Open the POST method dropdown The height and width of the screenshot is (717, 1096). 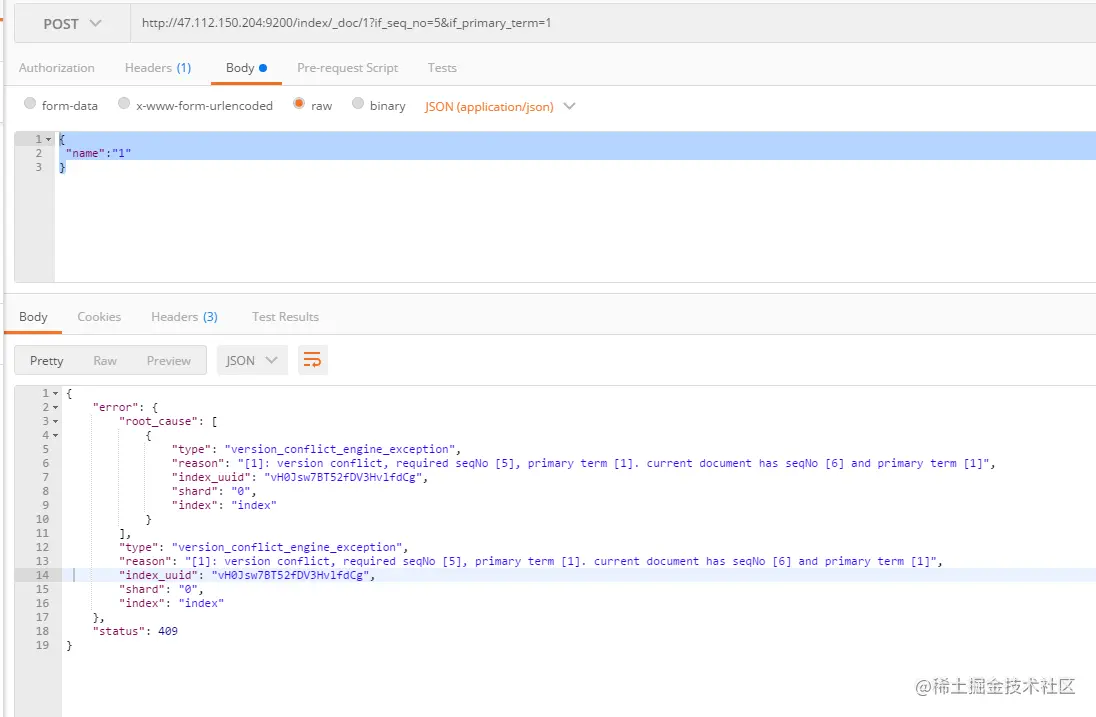coord(73,24)
